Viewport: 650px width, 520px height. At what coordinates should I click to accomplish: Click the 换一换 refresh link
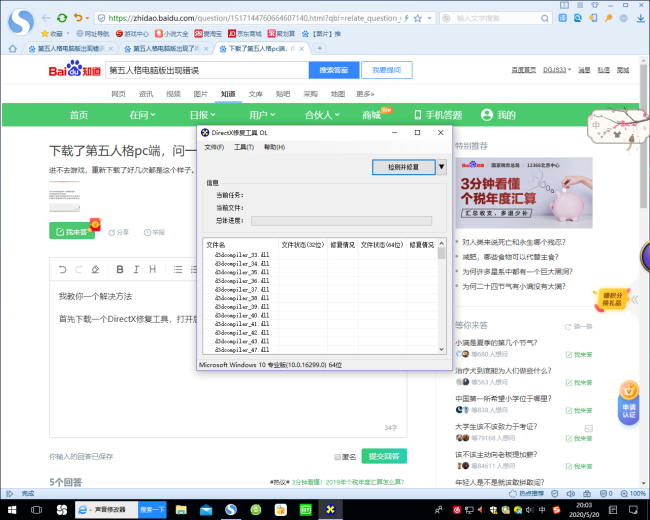tap(579, 326)
